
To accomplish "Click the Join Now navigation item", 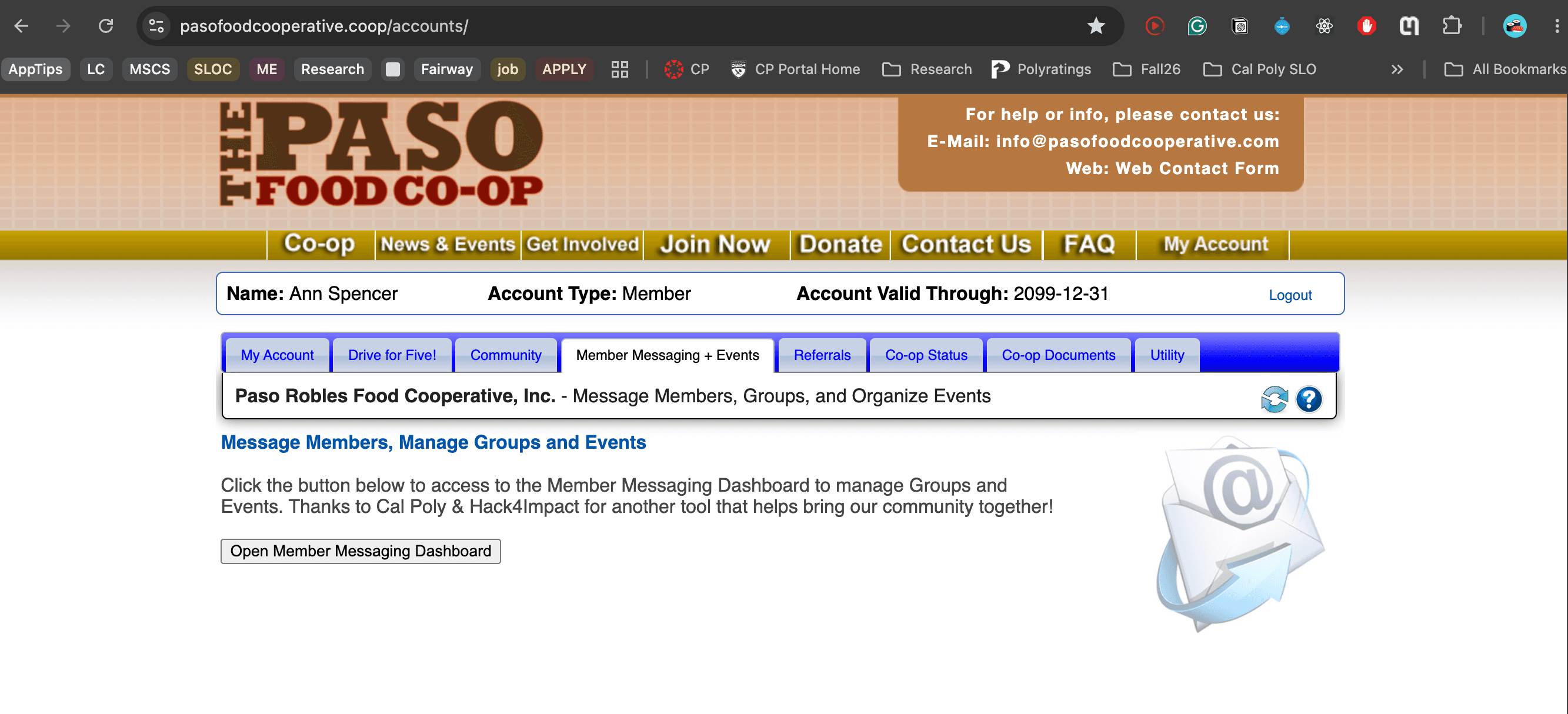I will [716, 244].
